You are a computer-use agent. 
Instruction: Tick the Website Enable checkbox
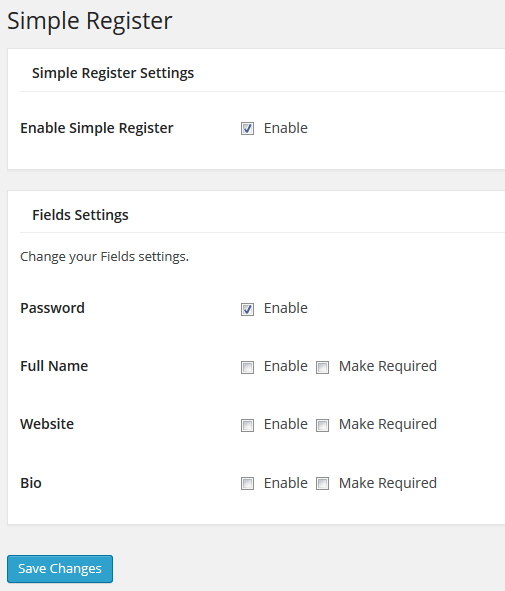point(247,425)
